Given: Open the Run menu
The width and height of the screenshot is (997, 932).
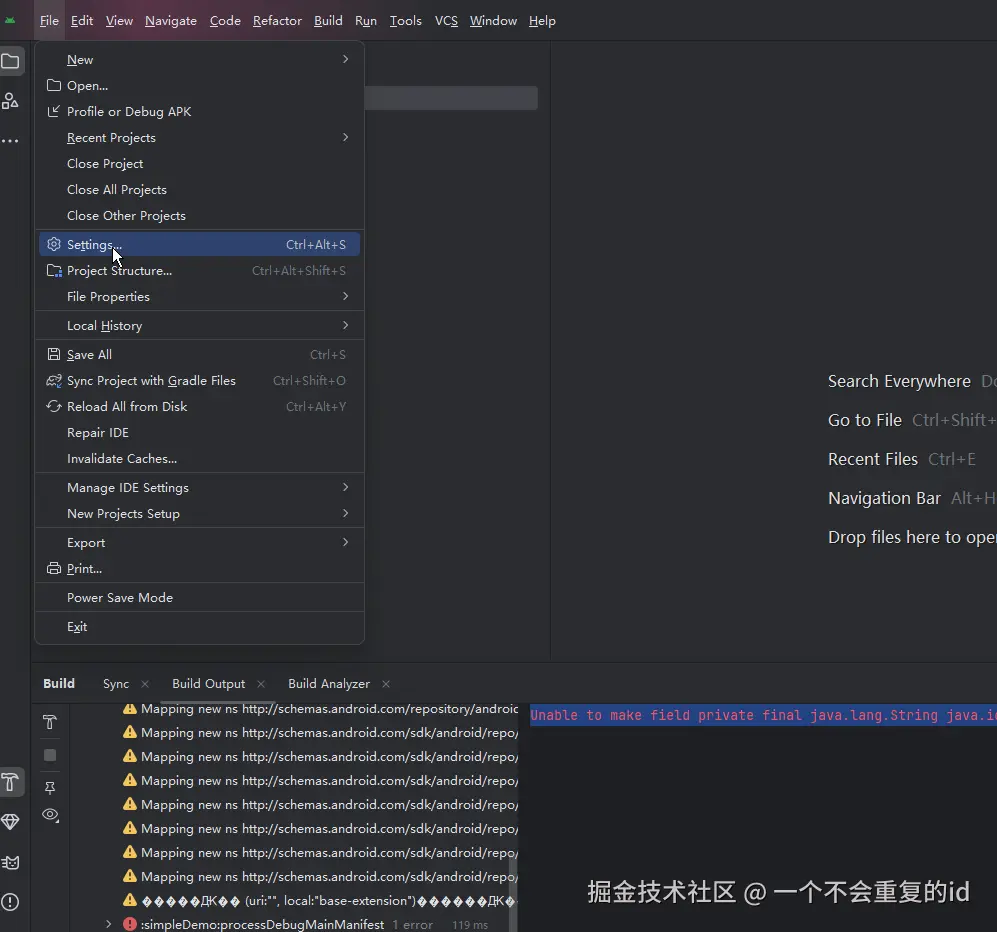Looking at the screenshot, I should [x=366, y=21].
